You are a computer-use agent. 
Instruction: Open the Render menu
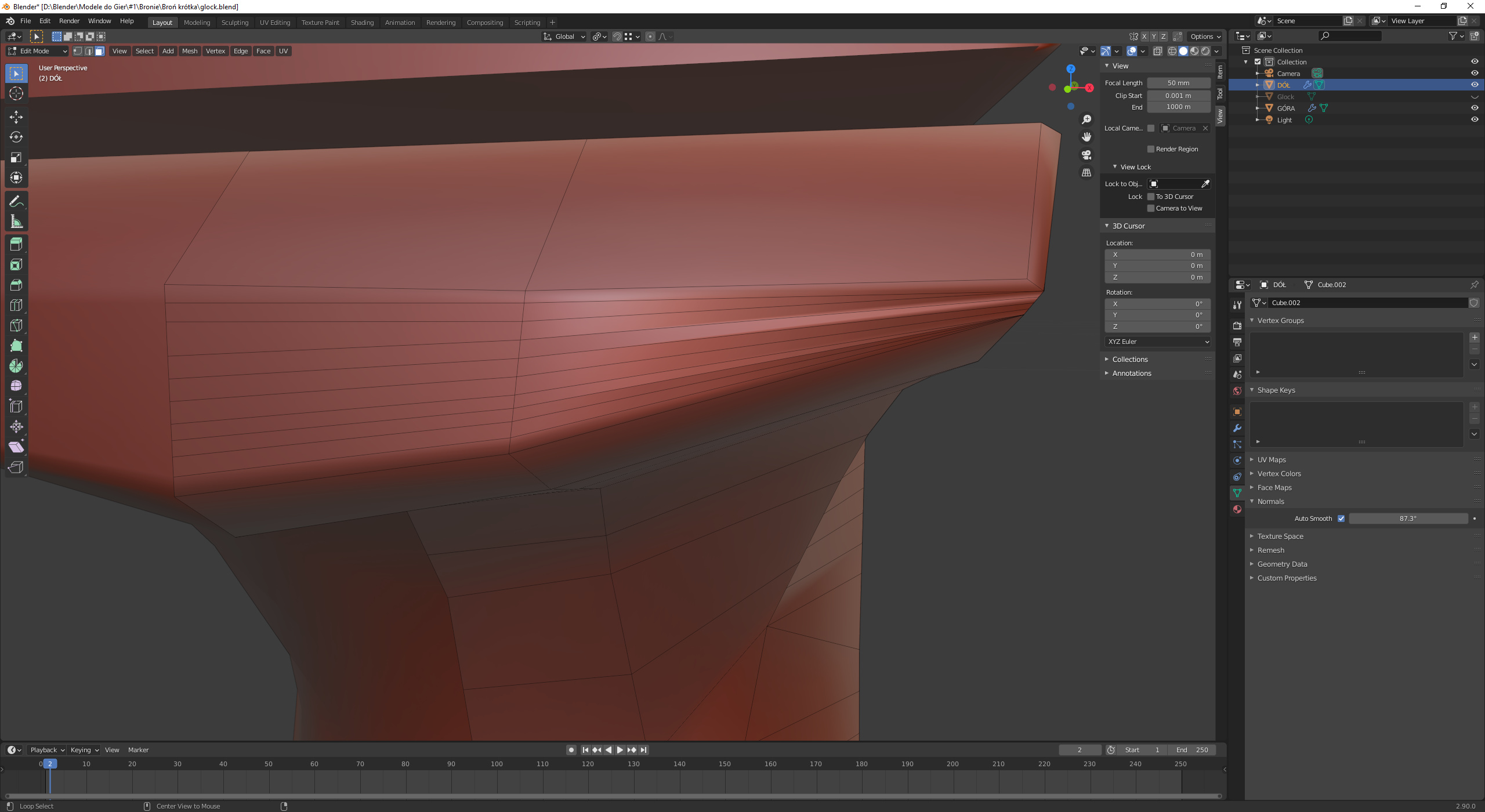(x=69, y=21)
